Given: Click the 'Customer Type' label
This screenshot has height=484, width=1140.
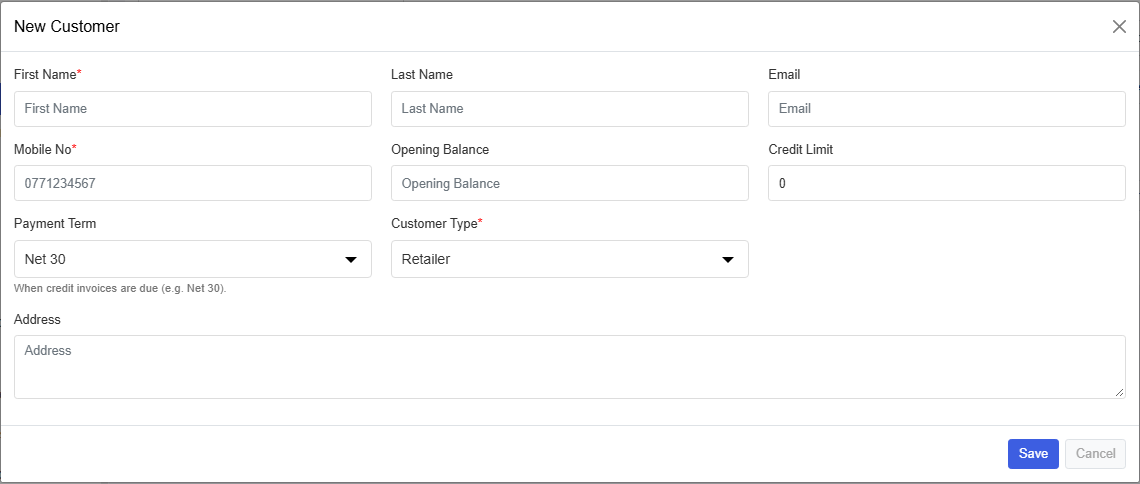Looking at the screenshot, I should (434, 223).
